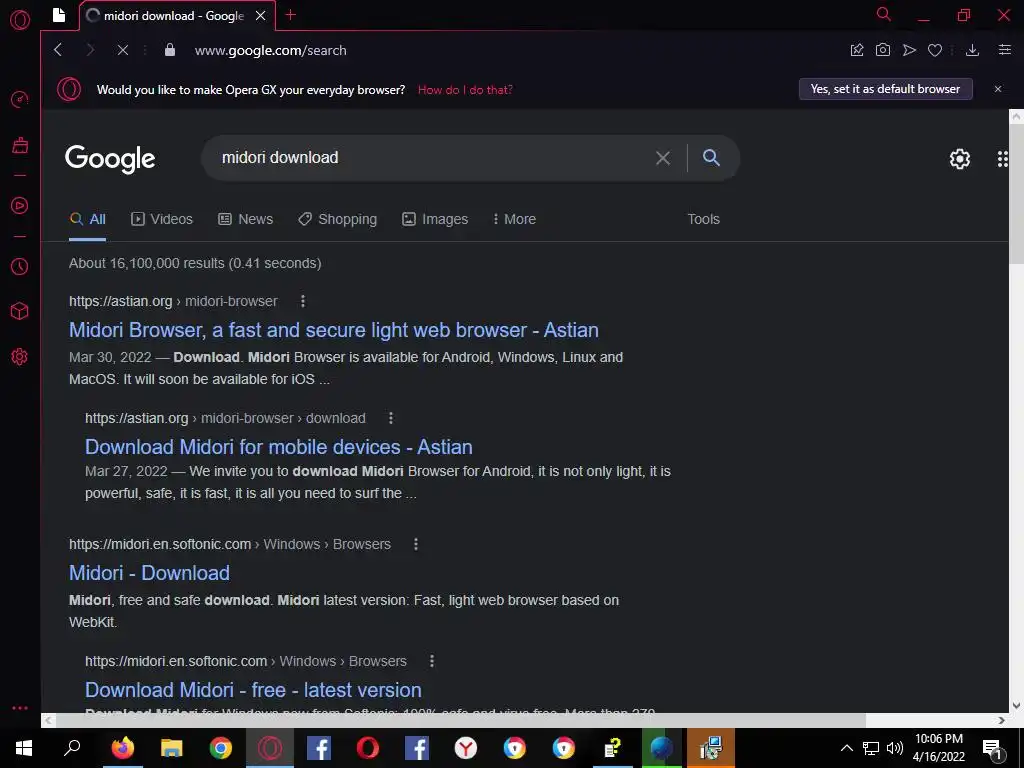This screenshot has width=1024, height=768.
Task: Stop loading the page
Action: [x=122, y=50]
